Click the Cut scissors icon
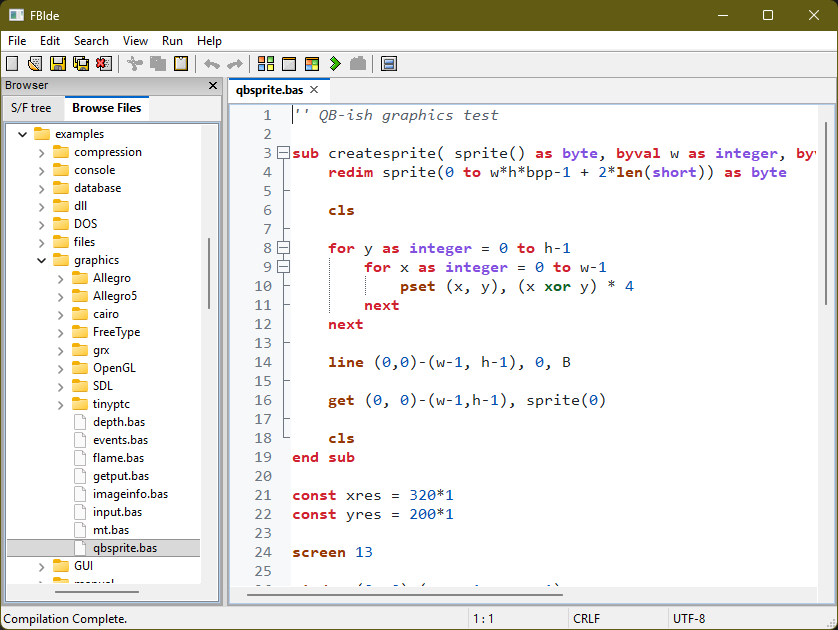Screen dimensions: 838x630 [135, 64]
